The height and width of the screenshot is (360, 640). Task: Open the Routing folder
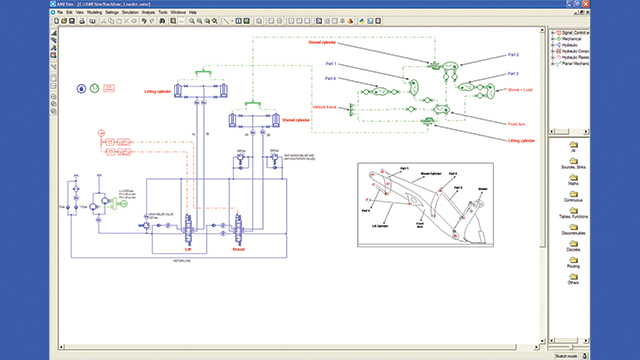point(573,262)
